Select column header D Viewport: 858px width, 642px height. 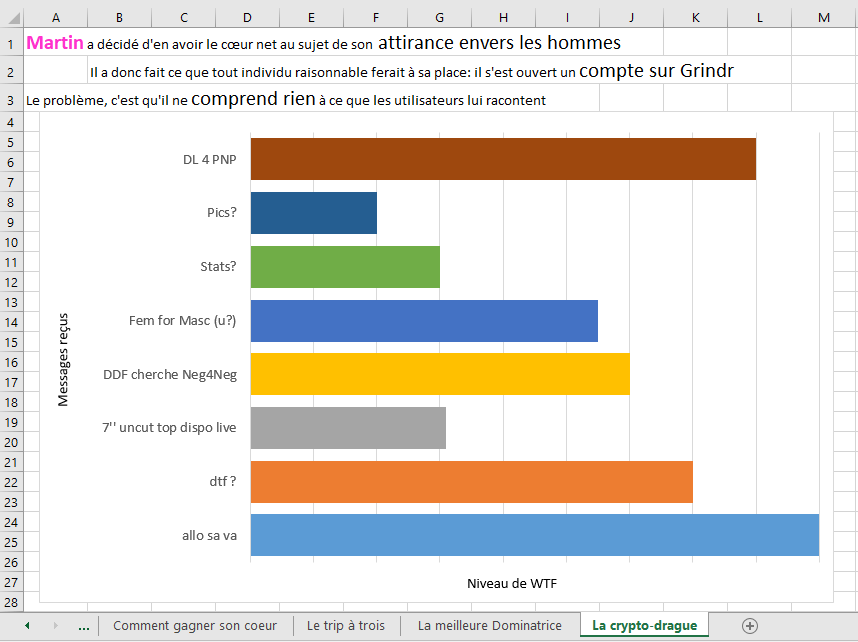click(247, 17)
